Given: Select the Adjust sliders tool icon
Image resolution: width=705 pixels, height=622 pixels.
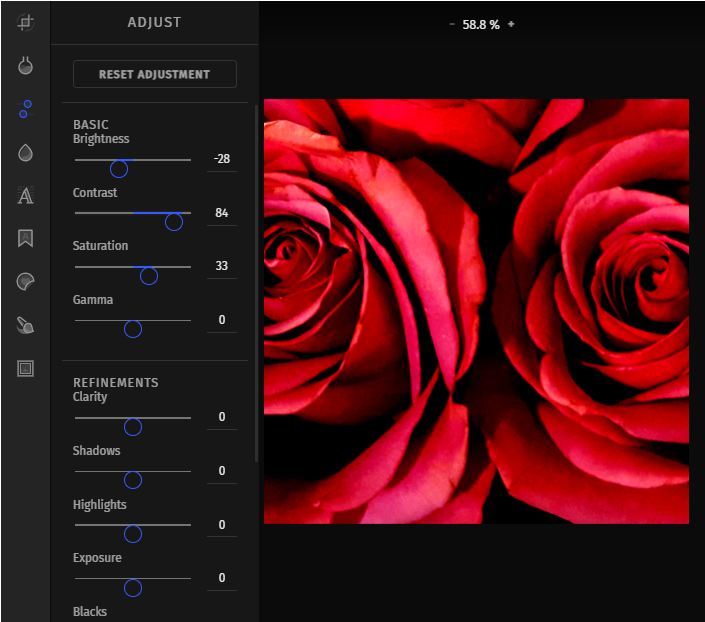Looking at the screenshot, I should pos(25,109).
